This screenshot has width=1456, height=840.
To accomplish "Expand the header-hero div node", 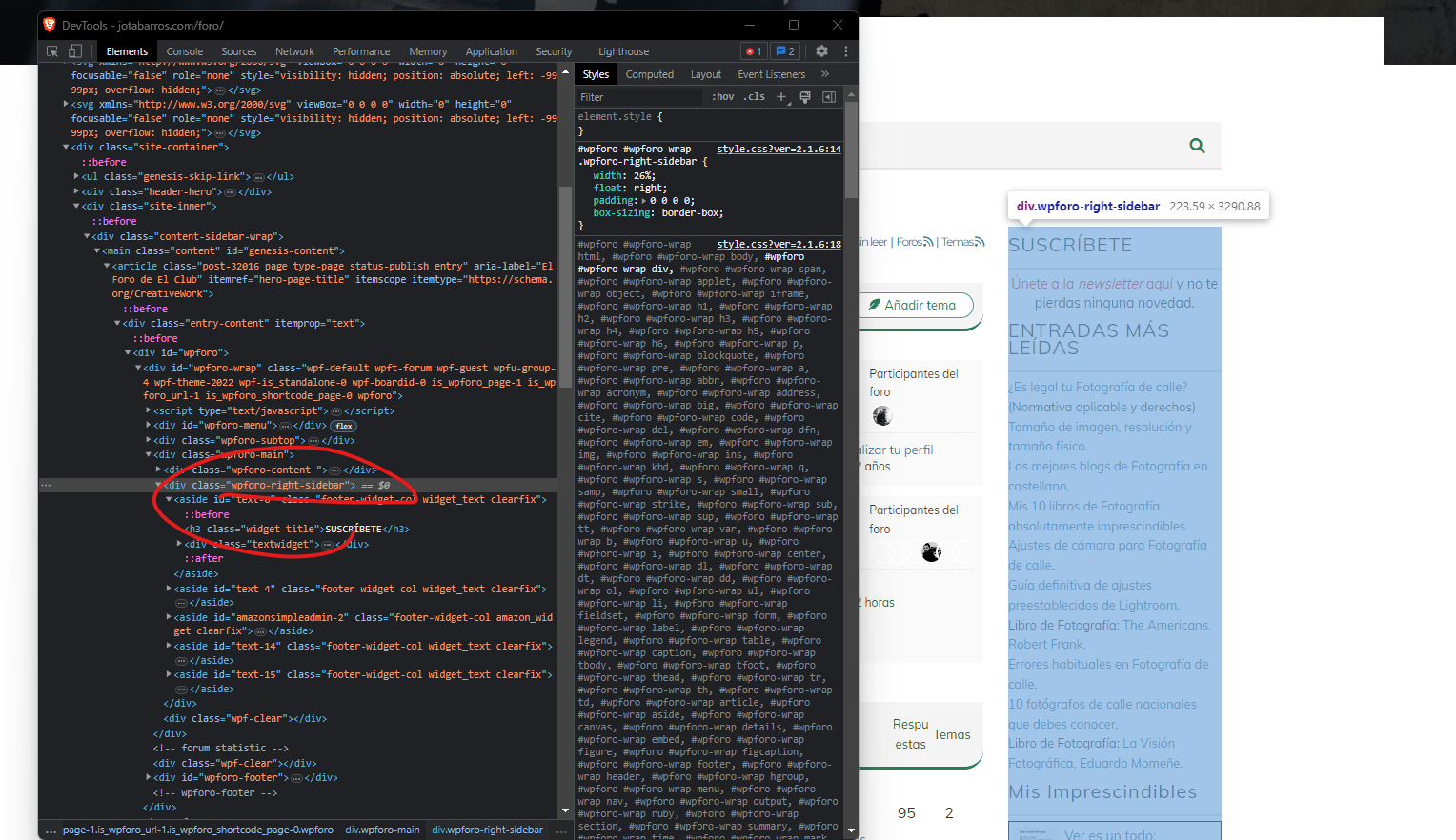I will pos(76,192).
